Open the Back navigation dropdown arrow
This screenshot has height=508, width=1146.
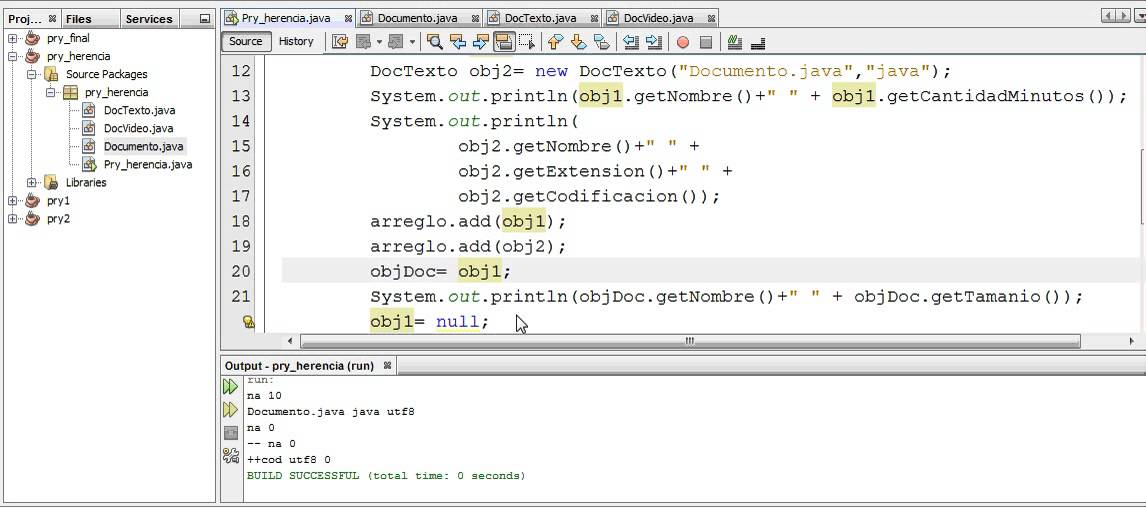pyautogui.click(x=379, y=42)
